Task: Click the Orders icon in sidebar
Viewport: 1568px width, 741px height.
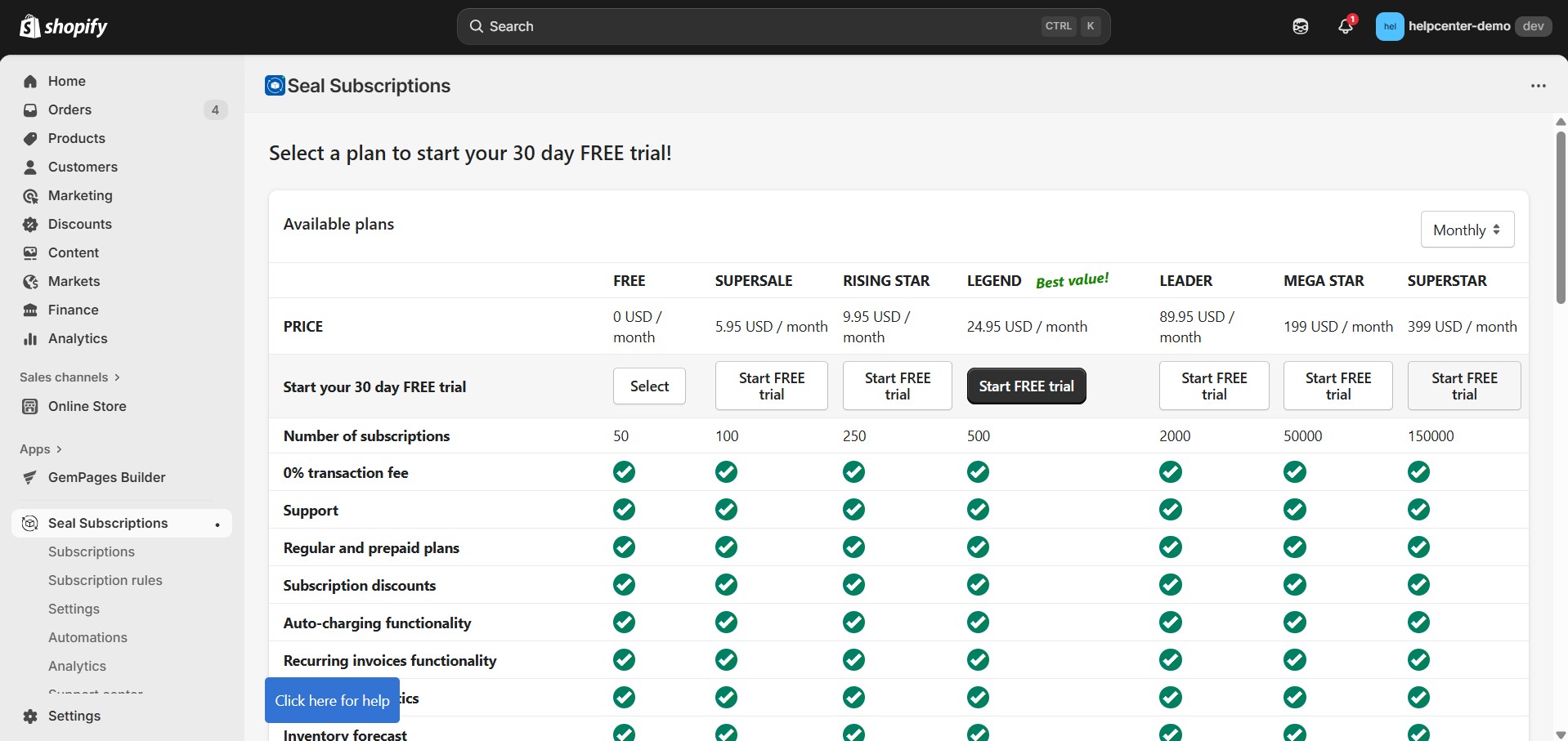Action: pos(29,109)
